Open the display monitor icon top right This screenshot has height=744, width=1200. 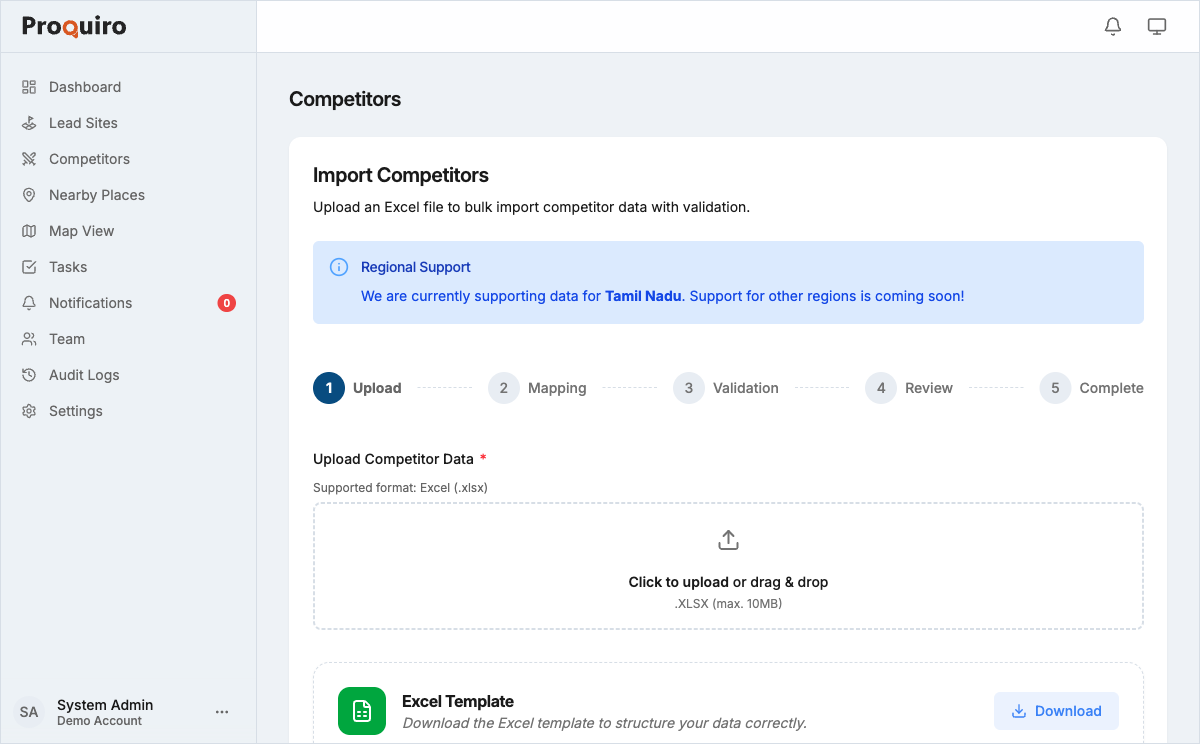point(1157,26)
